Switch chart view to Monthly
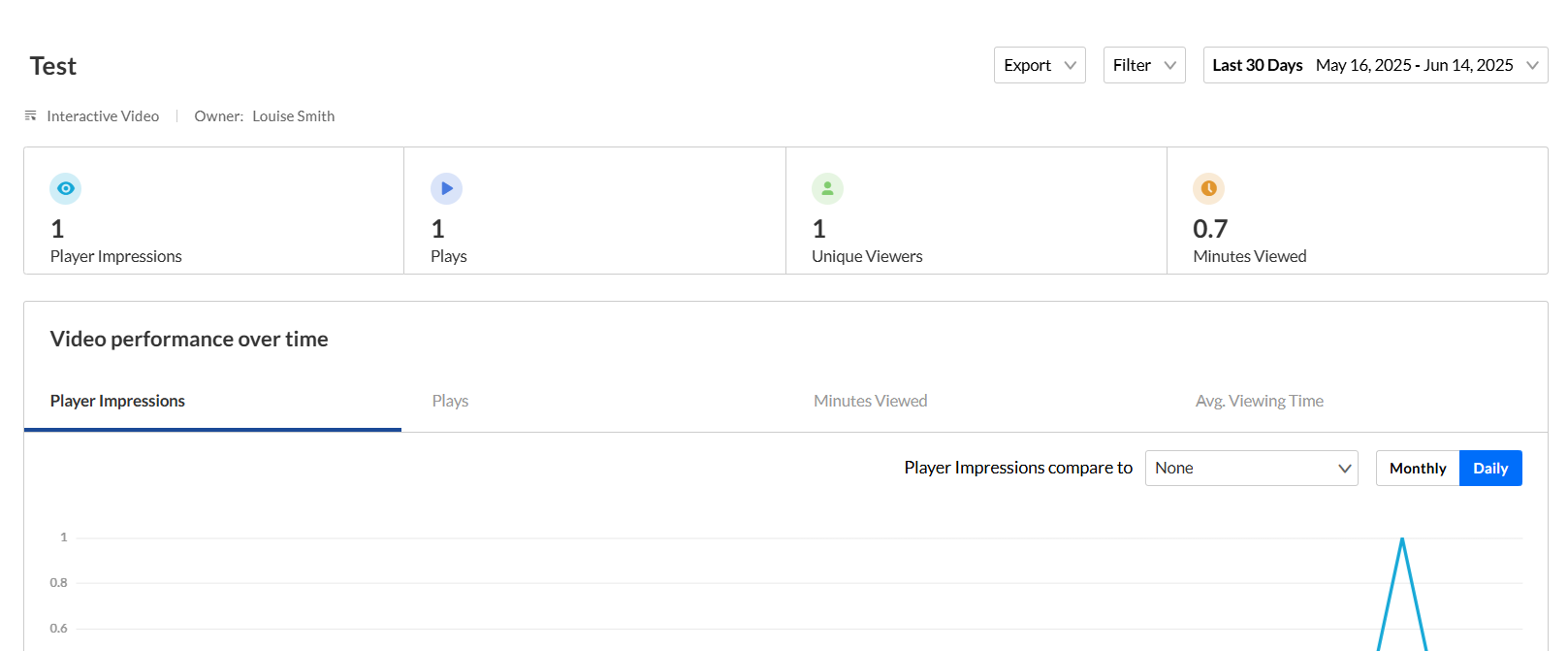 pos(1417,468)
